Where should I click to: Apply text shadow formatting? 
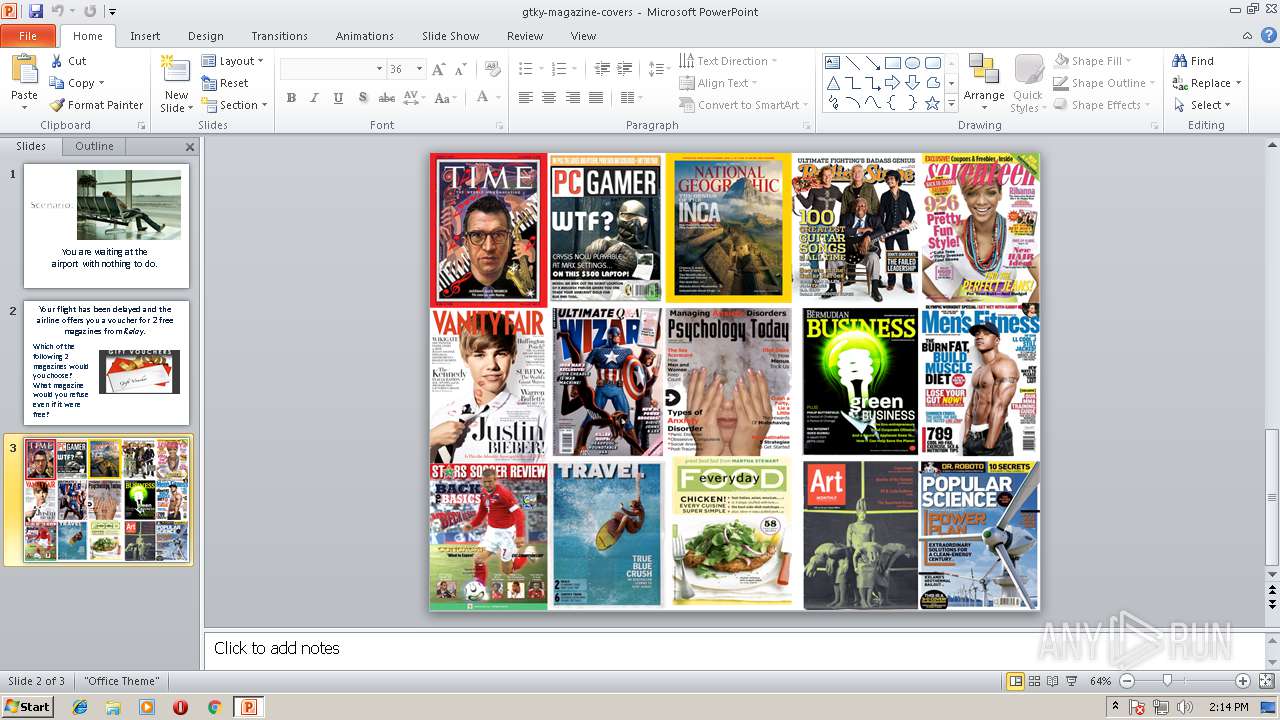pos(362,97)
